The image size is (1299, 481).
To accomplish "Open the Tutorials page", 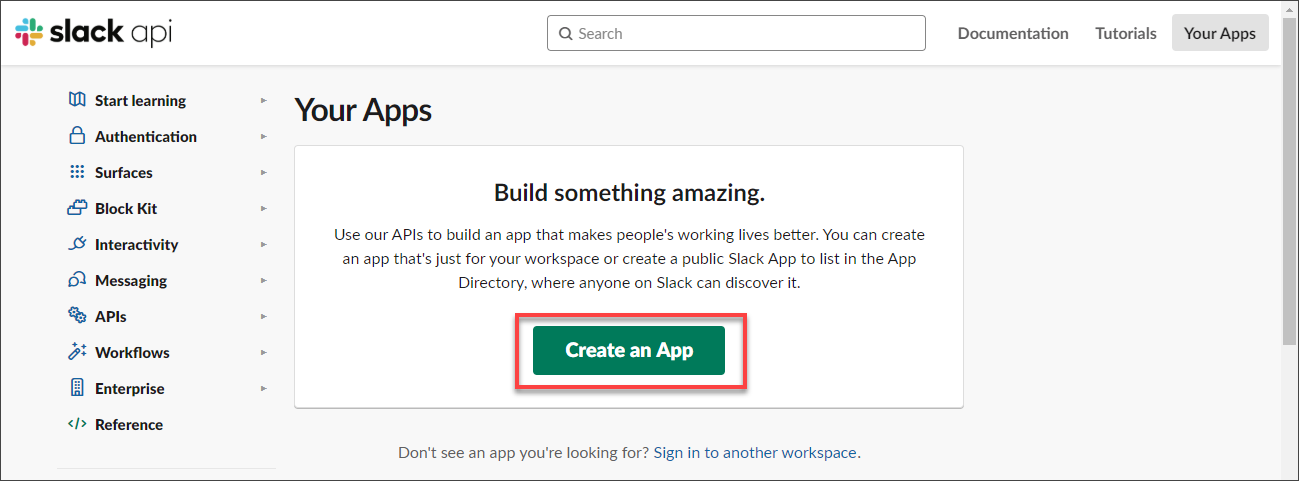I will (1126, 33).
